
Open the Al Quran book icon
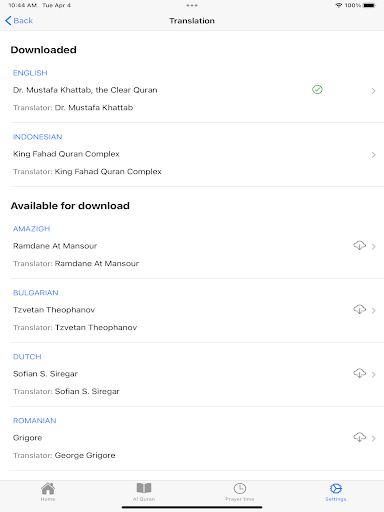coord(144,489)
